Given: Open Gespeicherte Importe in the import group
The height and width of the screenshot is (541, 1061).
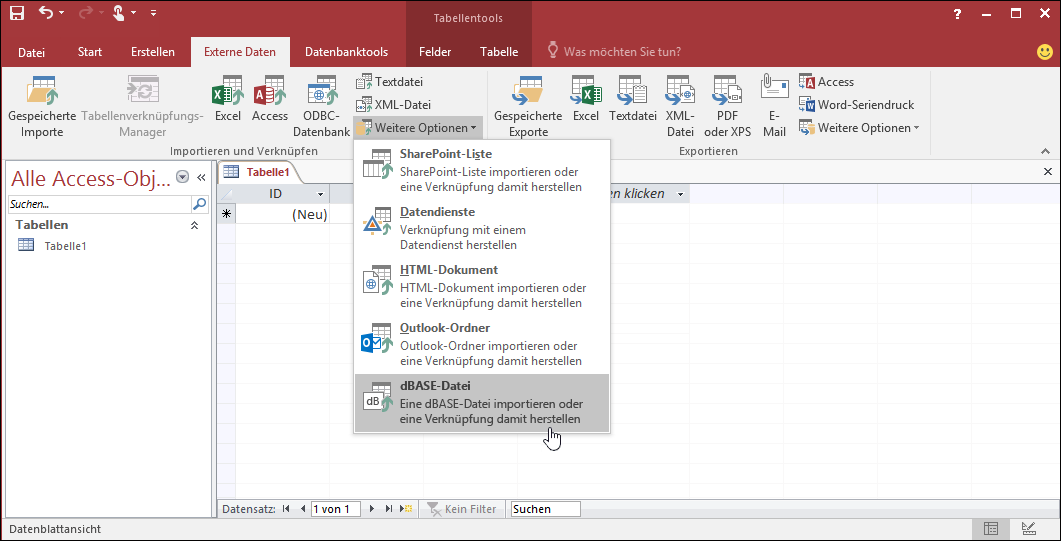Looking at the screenshot, I should pos(42,106).
